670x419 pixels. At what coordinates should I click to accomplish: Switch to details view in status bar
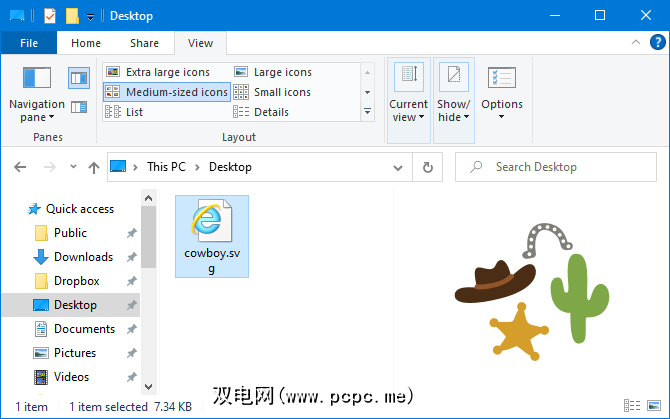tap(632, 405)
